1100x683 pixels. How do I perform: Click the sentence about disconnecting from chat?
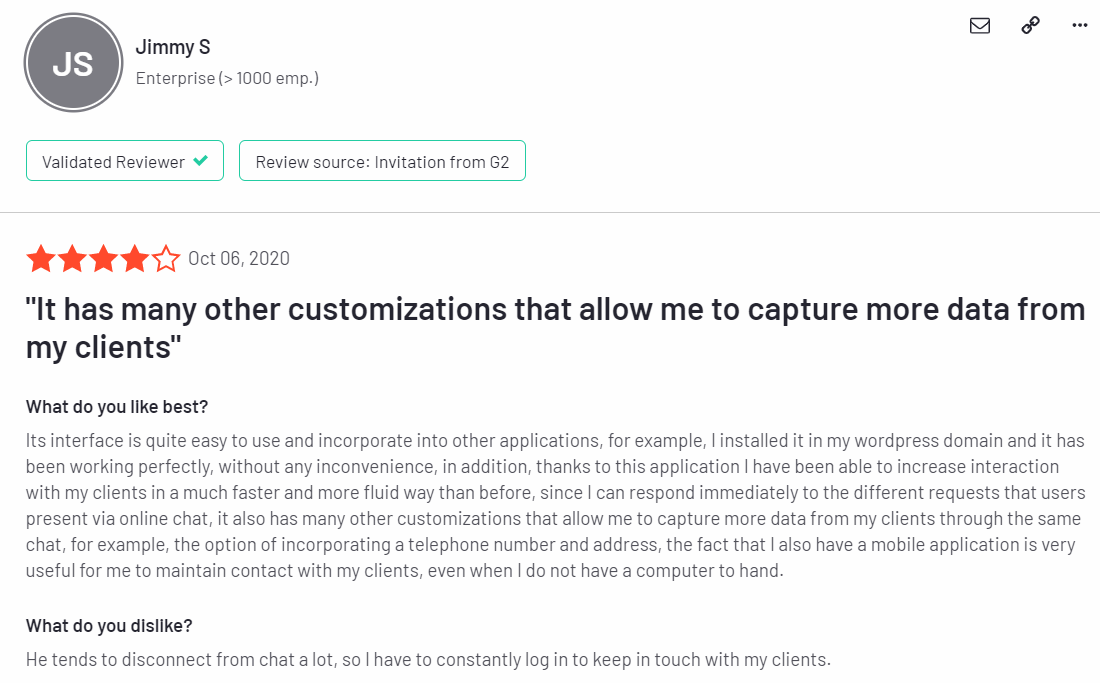coord(428,659)
